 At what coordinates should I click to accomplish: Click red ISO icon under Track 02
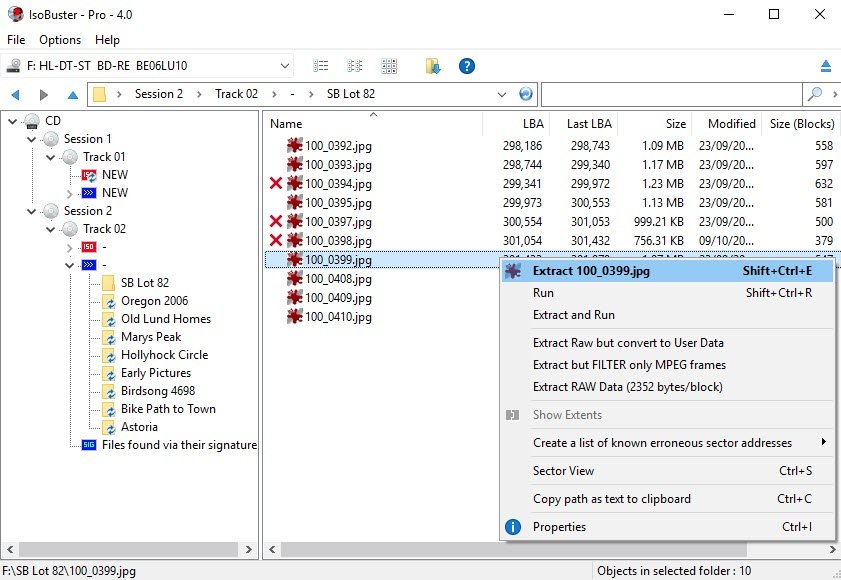[88, 247]
